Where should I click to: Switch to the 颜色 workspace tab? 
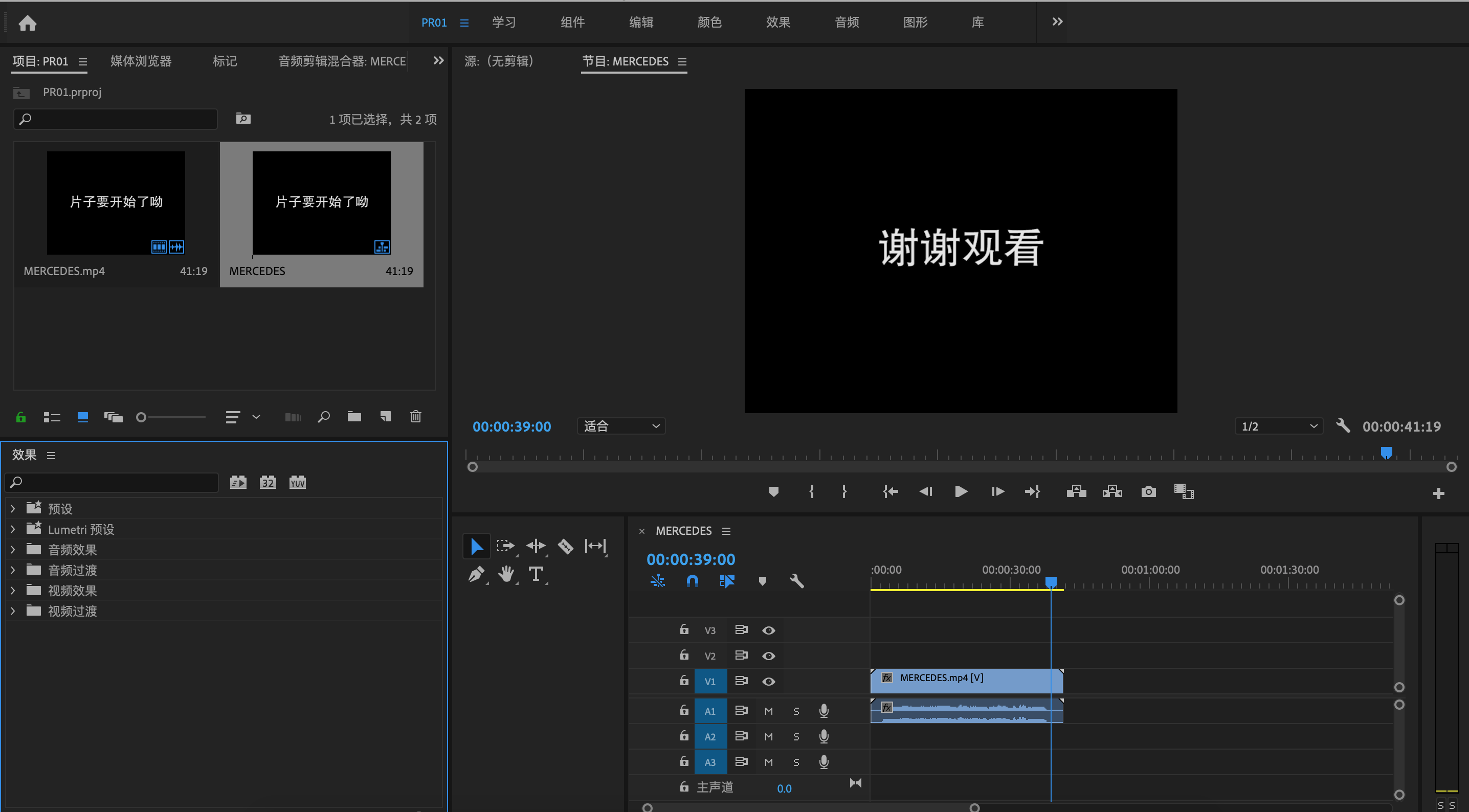[x=709, y=22]
